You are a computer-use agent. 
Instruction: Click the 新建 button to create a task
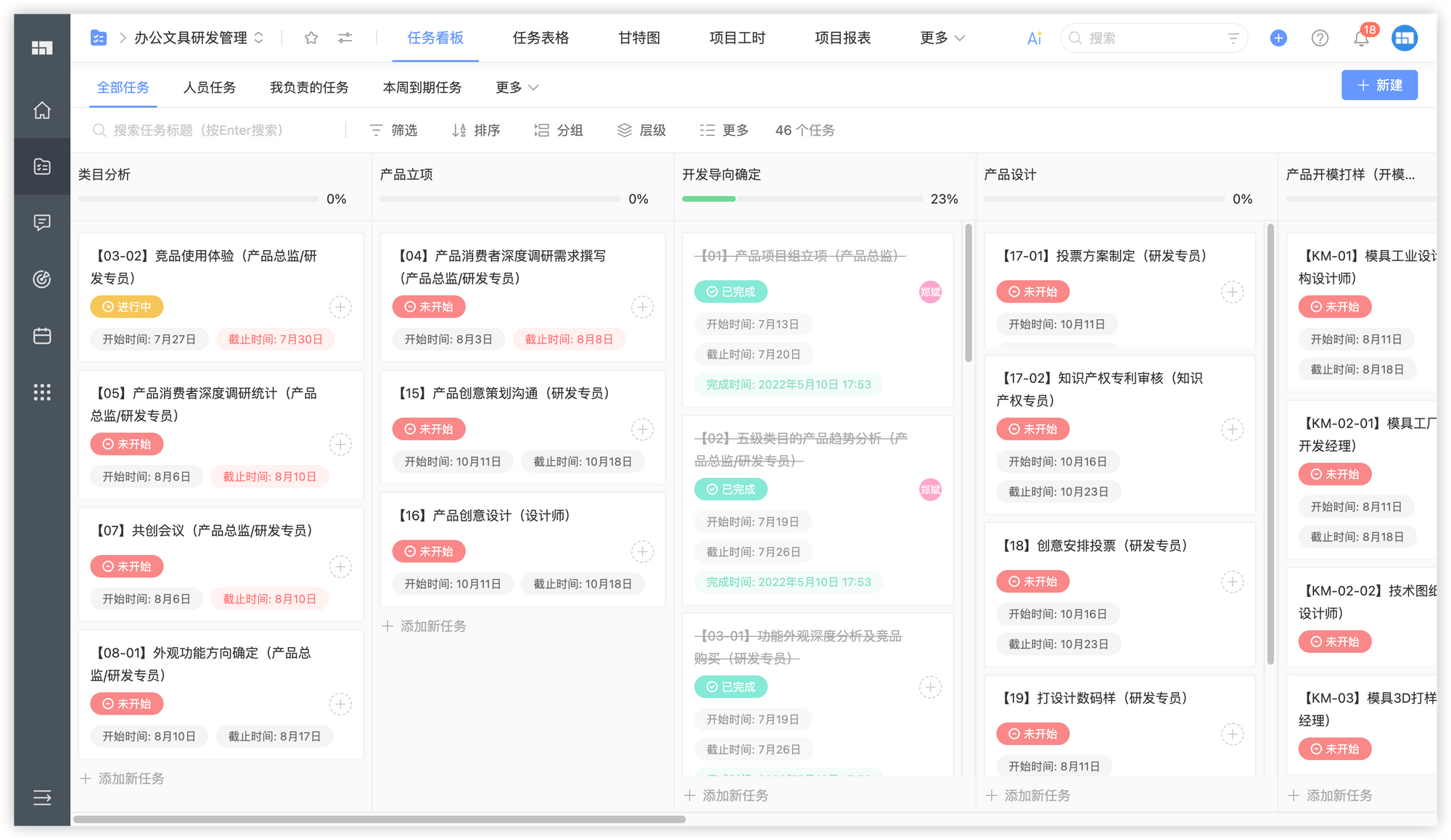[x=1379, y=85]
